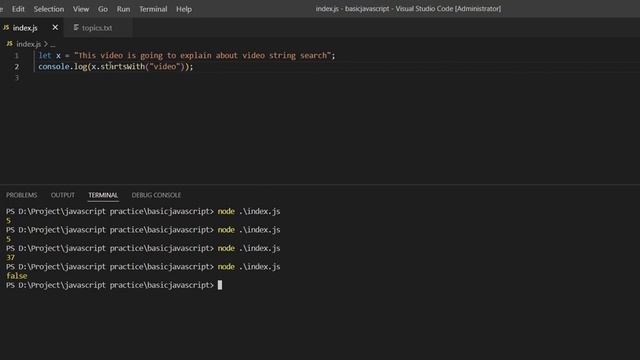640x360 pixels.
Task: Open the Problems panel tab
Action: (22, 195)
